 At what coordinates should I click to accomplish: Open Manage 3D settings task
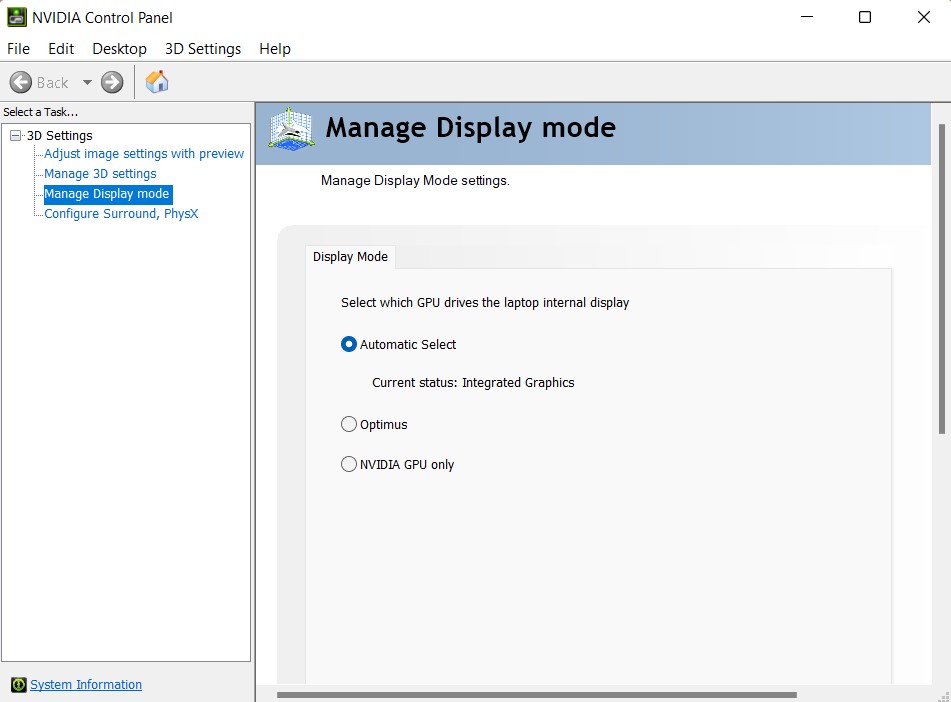pyautogui.click(x=100, y=174)
